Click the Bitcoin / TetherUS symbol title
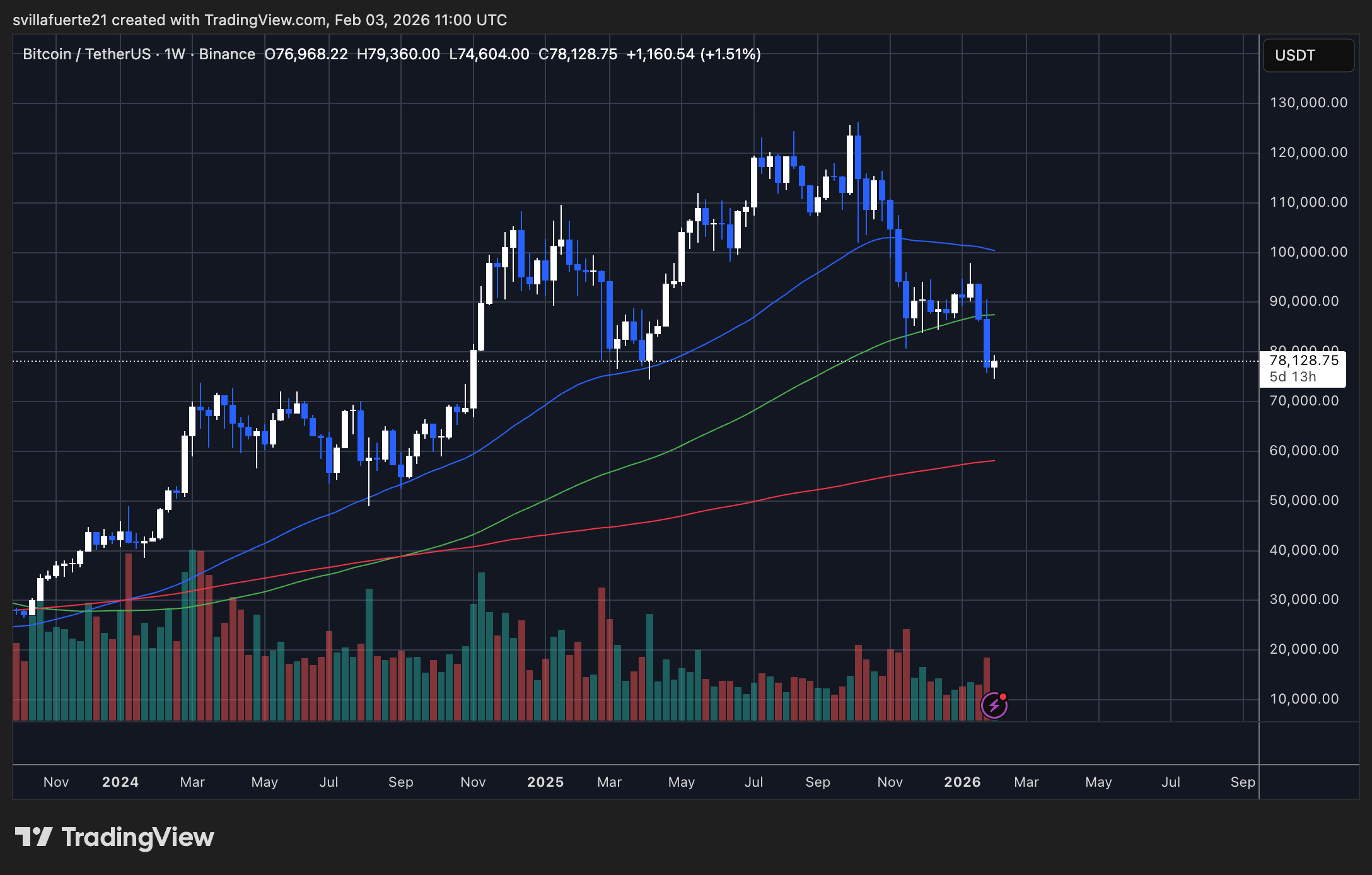Screen dimensions: 1372x875 tap(86, 54)
